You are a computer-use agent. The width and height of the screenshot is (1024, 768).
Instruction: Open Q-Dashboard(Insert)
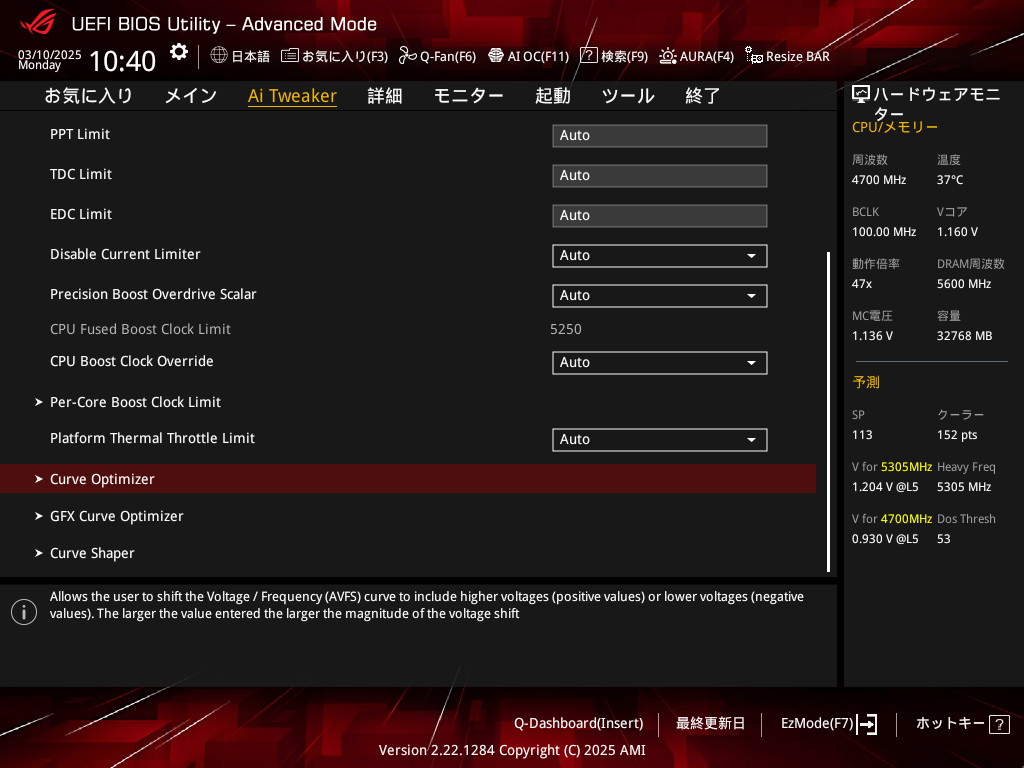click(579, 724)
